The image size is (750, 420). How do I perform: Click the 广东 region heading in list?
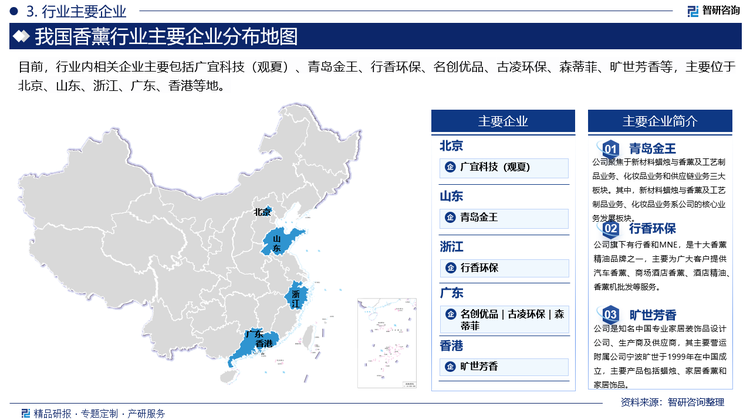tap(451, 293)
